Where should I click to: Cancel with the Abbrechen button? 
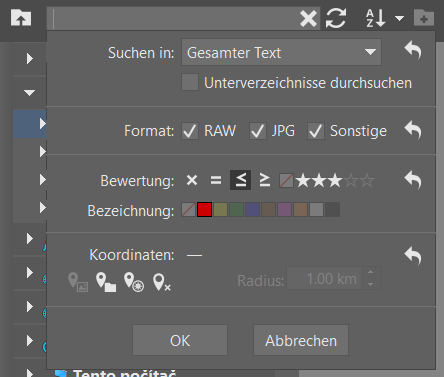click(301, 340)
